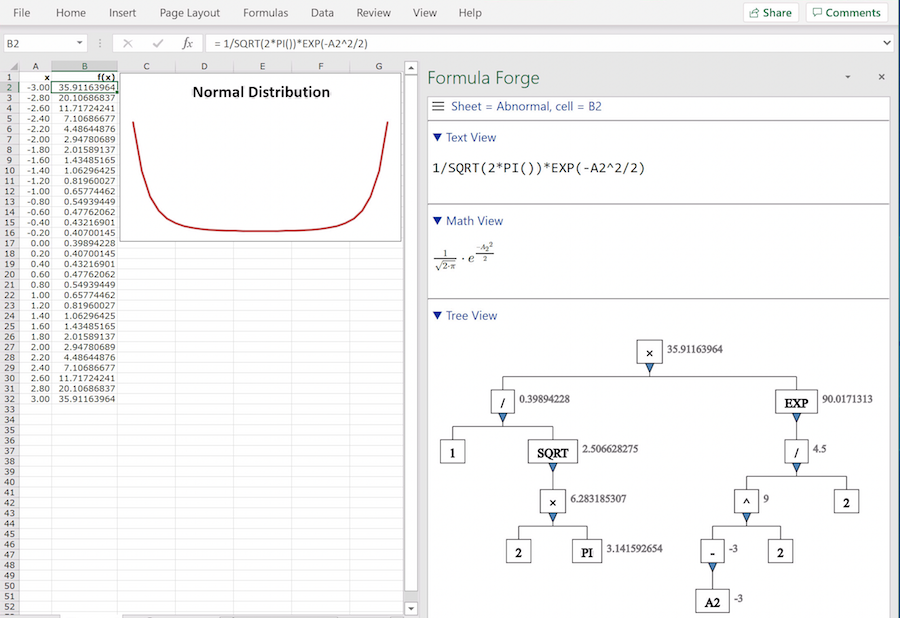Click the PI node in tree

pyautogui.click(x=587, y=552)
